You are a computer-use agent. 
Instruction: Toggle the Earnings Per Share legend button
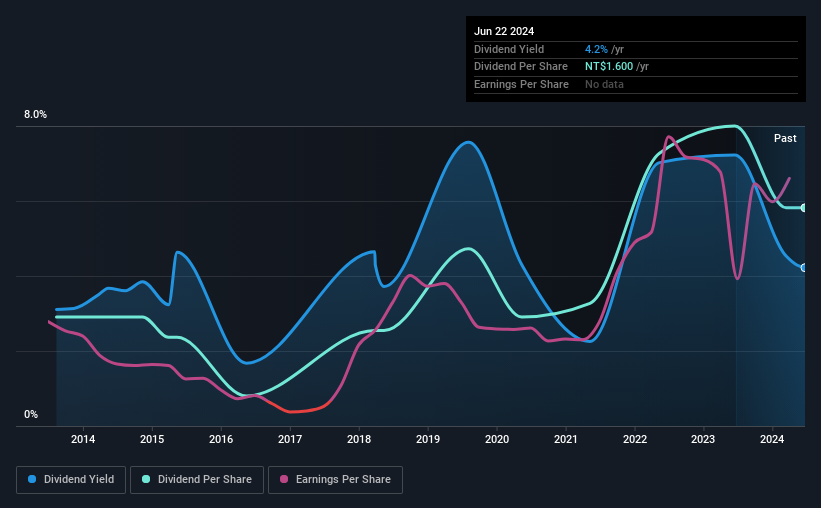[335, 480]
